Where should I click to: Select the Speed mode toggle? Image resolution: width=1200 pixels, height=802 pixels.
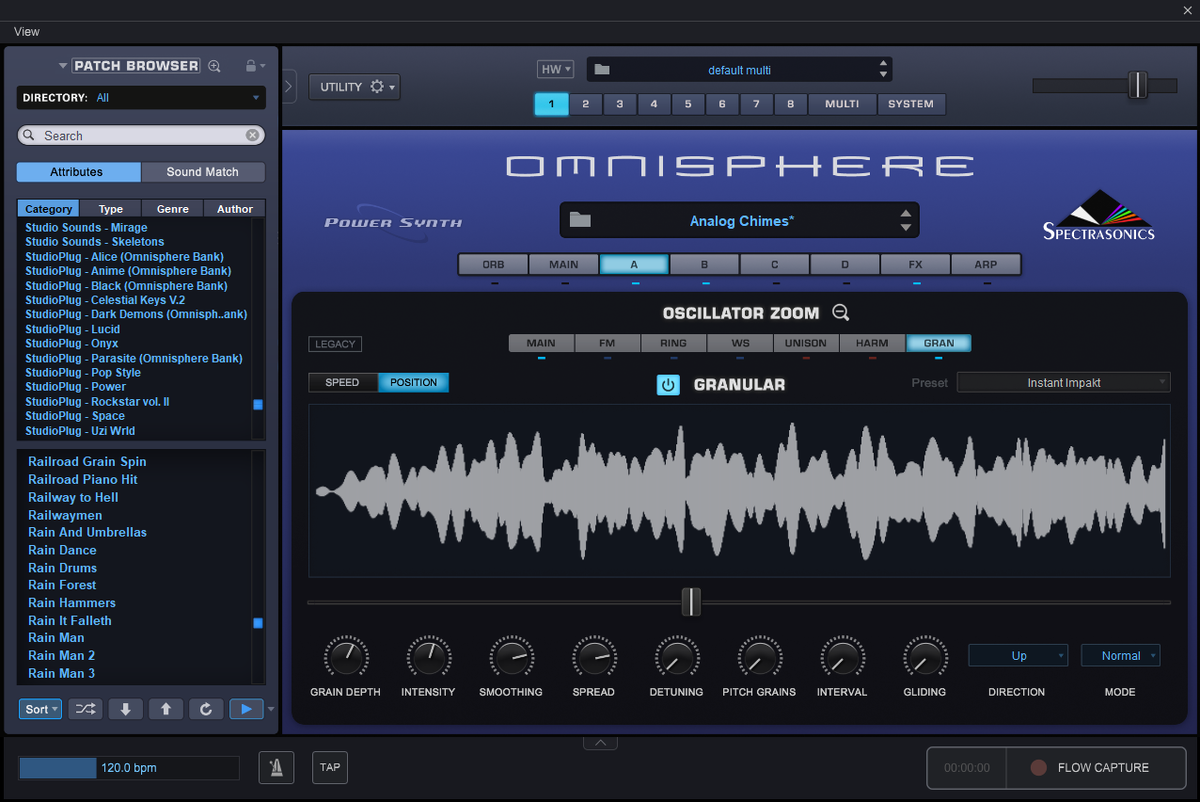[343, 382]
